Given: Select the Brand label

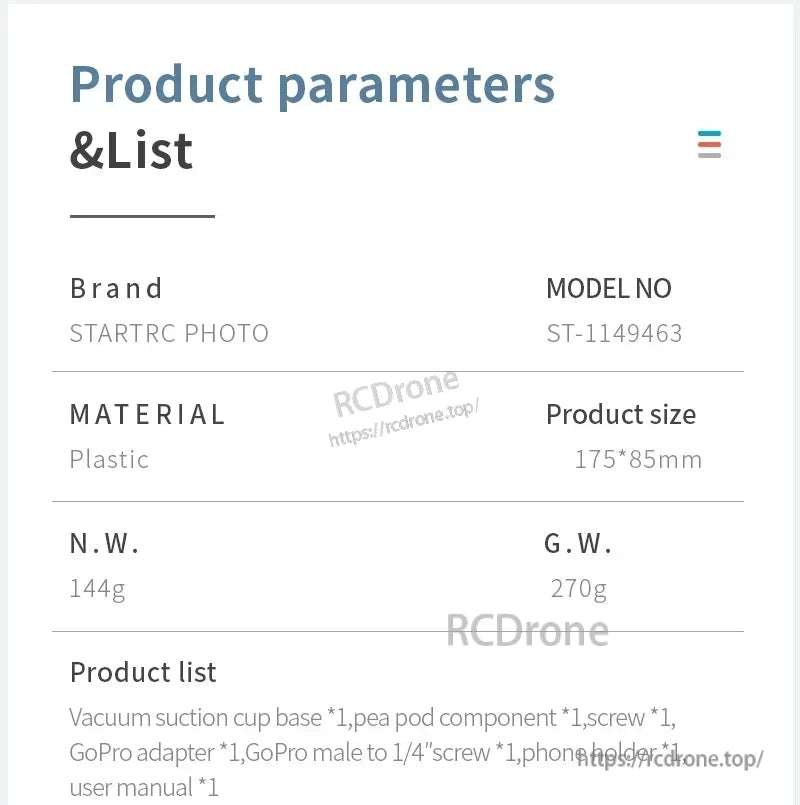Looking at the screenshot, I should [x=116, y=289].
